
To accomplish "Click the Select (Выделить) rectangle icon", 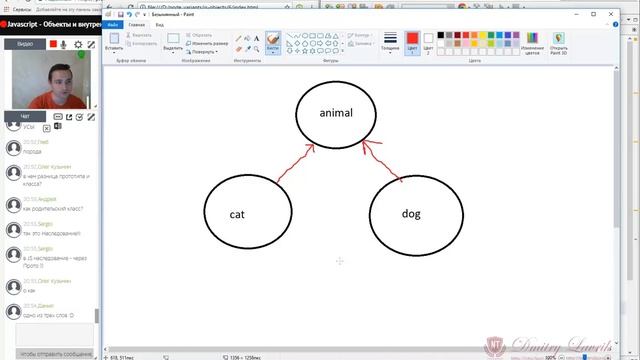I will [173, 38].
